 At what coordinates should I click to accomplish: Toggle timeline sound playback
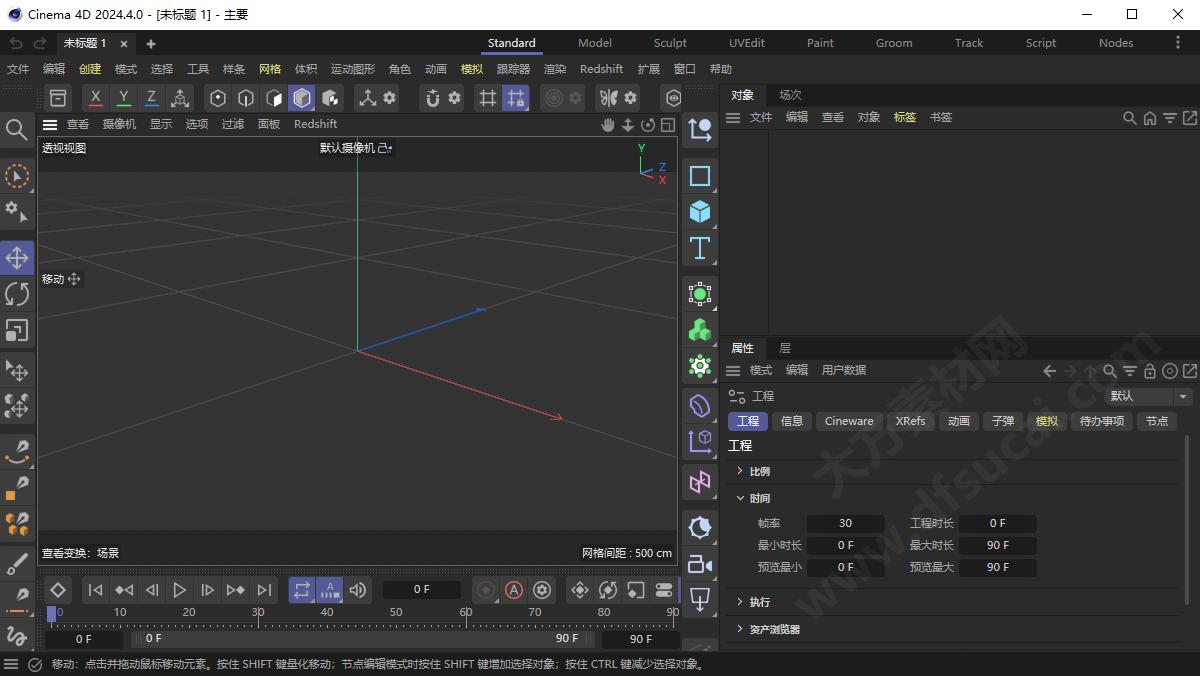point(358,590)
